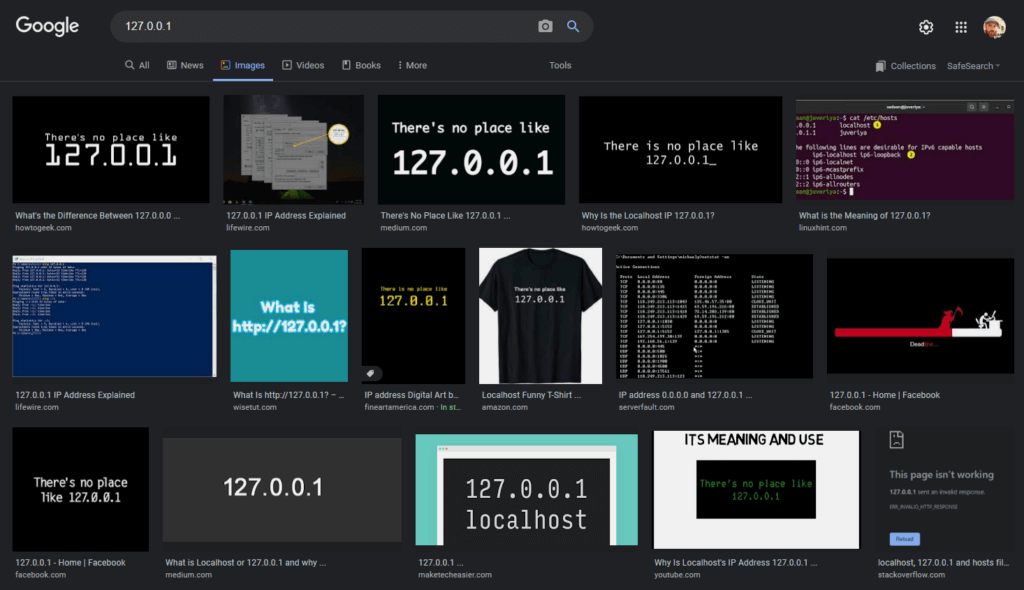
Task: Open Collections bookmark icon
Action: coord(880,66)
